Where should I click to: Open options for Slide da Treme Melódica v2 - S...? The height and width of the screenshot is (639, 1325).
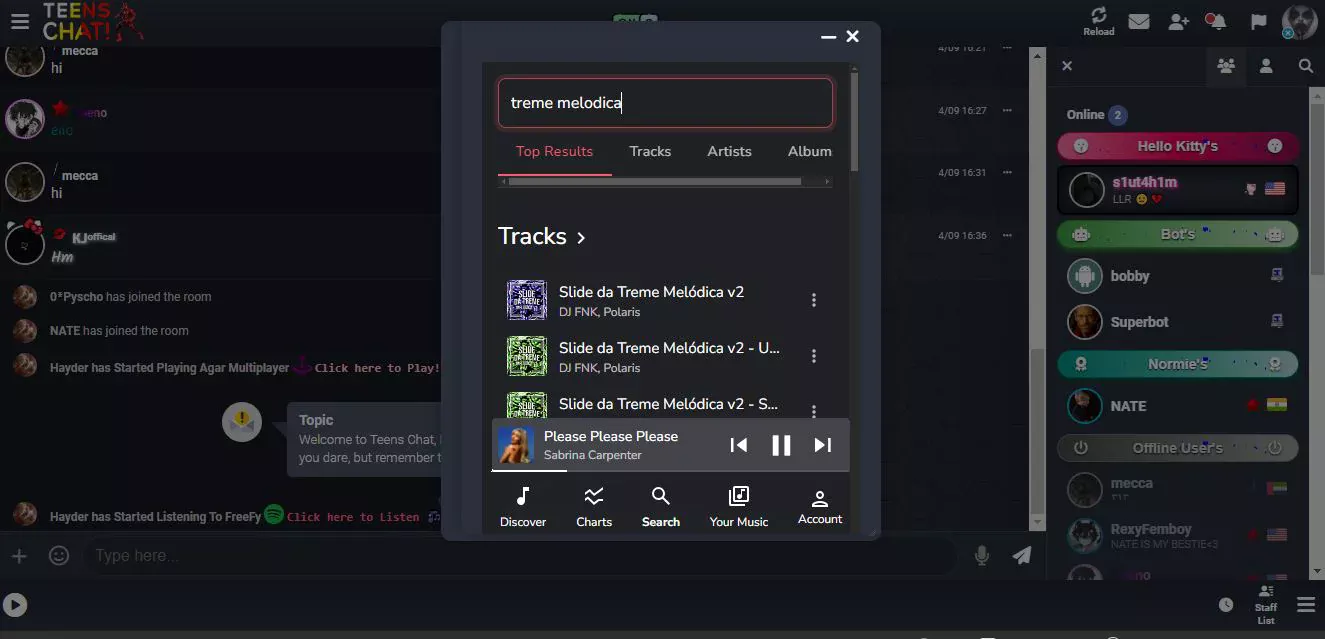click(814, 411)
